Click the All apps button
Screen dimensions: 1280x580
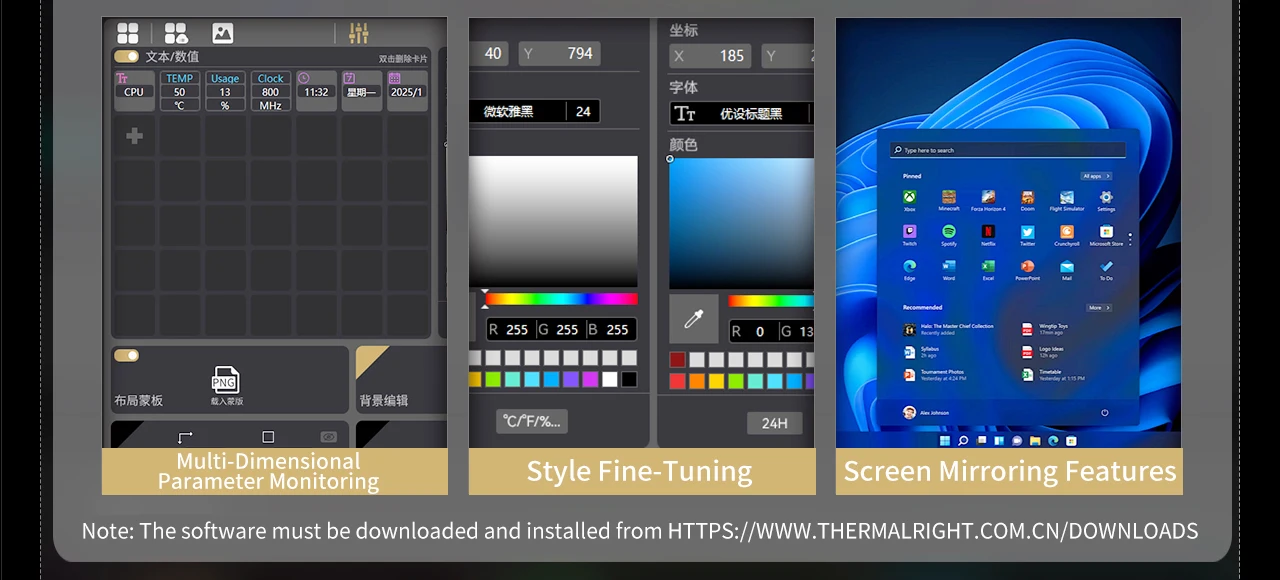[1095, 176]
